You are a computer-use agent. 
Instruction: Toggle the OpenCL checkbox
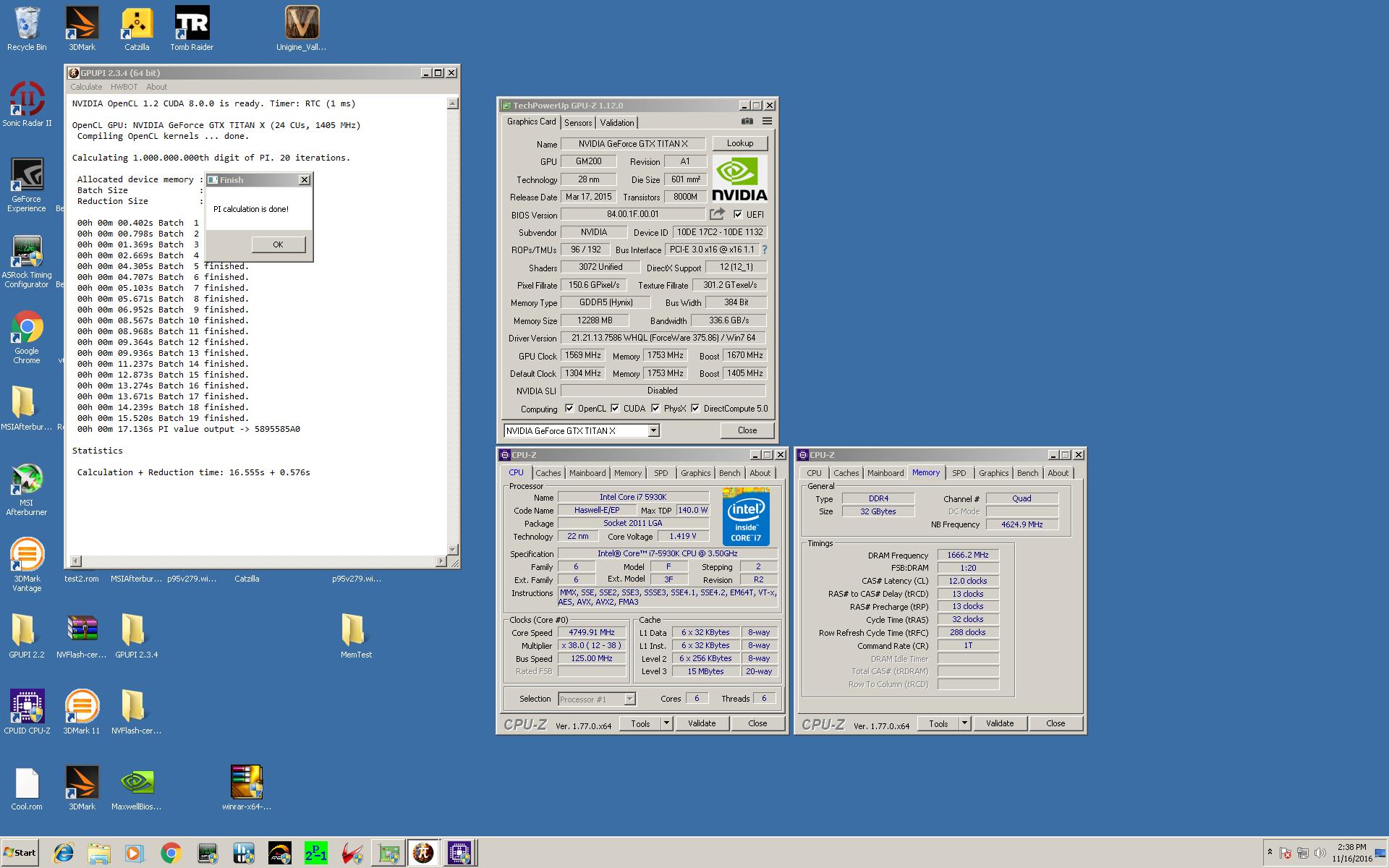[x=569, y=409]
